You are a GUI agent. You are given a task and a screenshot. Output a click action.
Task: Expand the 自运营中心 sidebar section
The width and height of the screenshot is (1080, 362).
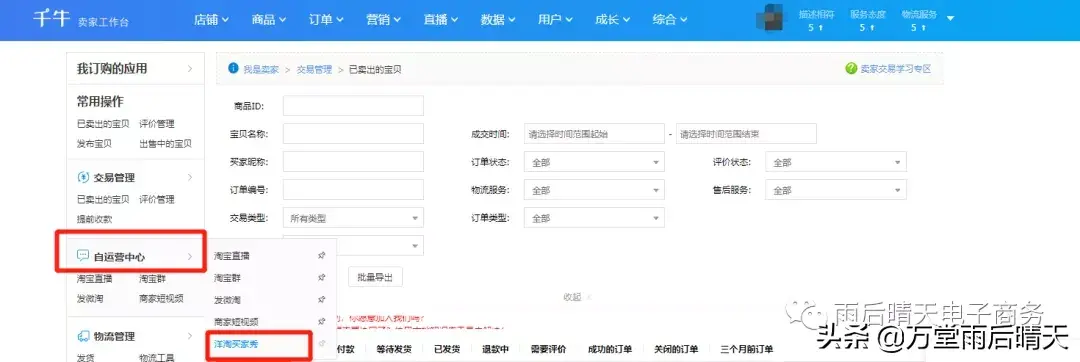pos(190,257)
